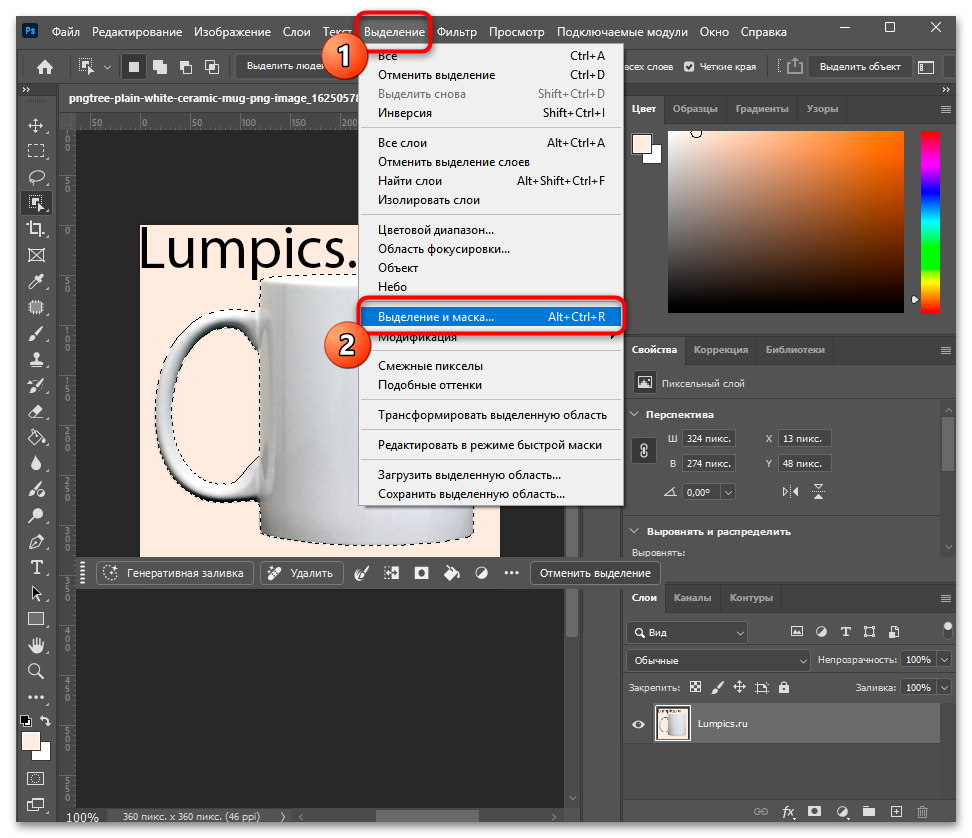Click the create mask icon in contextual bar
The image size is (972, 838).
coord(422,573)
